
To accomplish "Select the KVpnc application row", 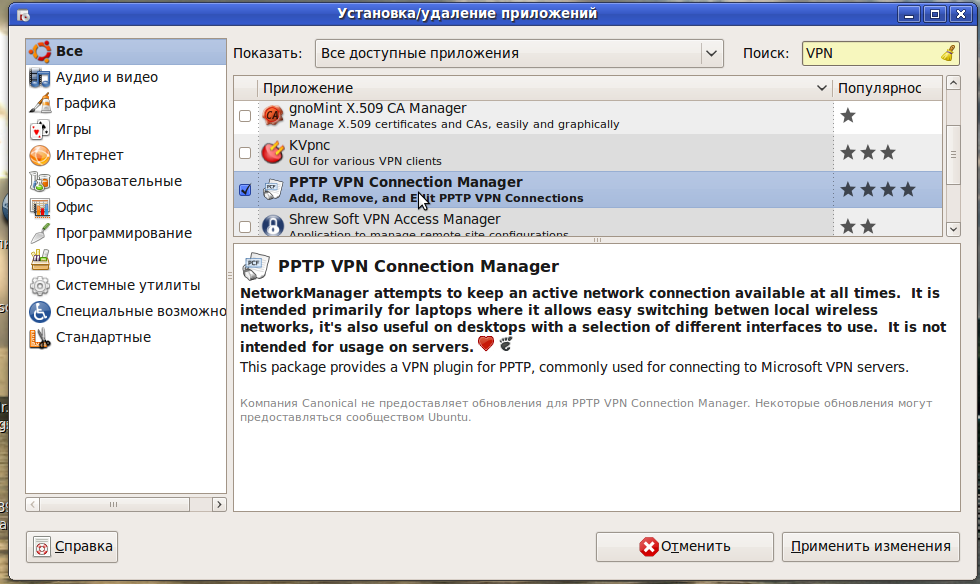I will pos(588,153).
